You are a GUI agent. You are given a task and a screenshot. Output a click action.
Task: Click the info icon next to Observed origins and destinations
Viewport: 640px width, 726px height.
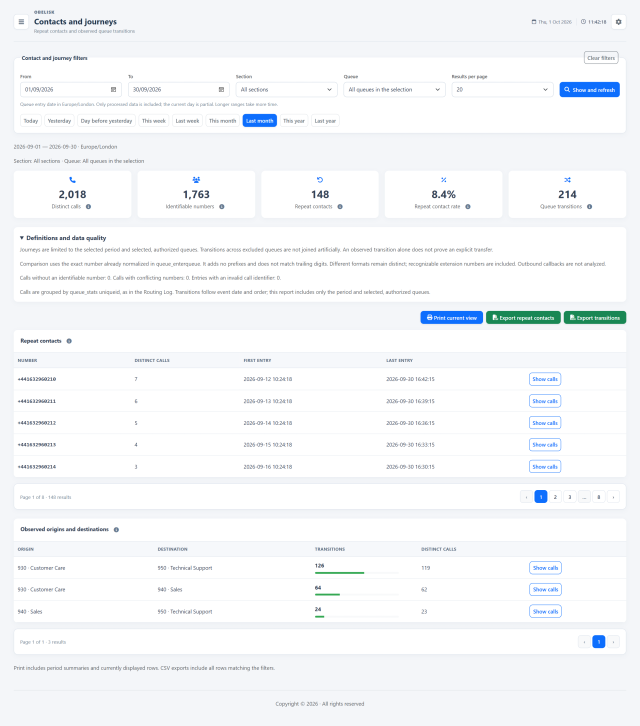coord(116,530)
